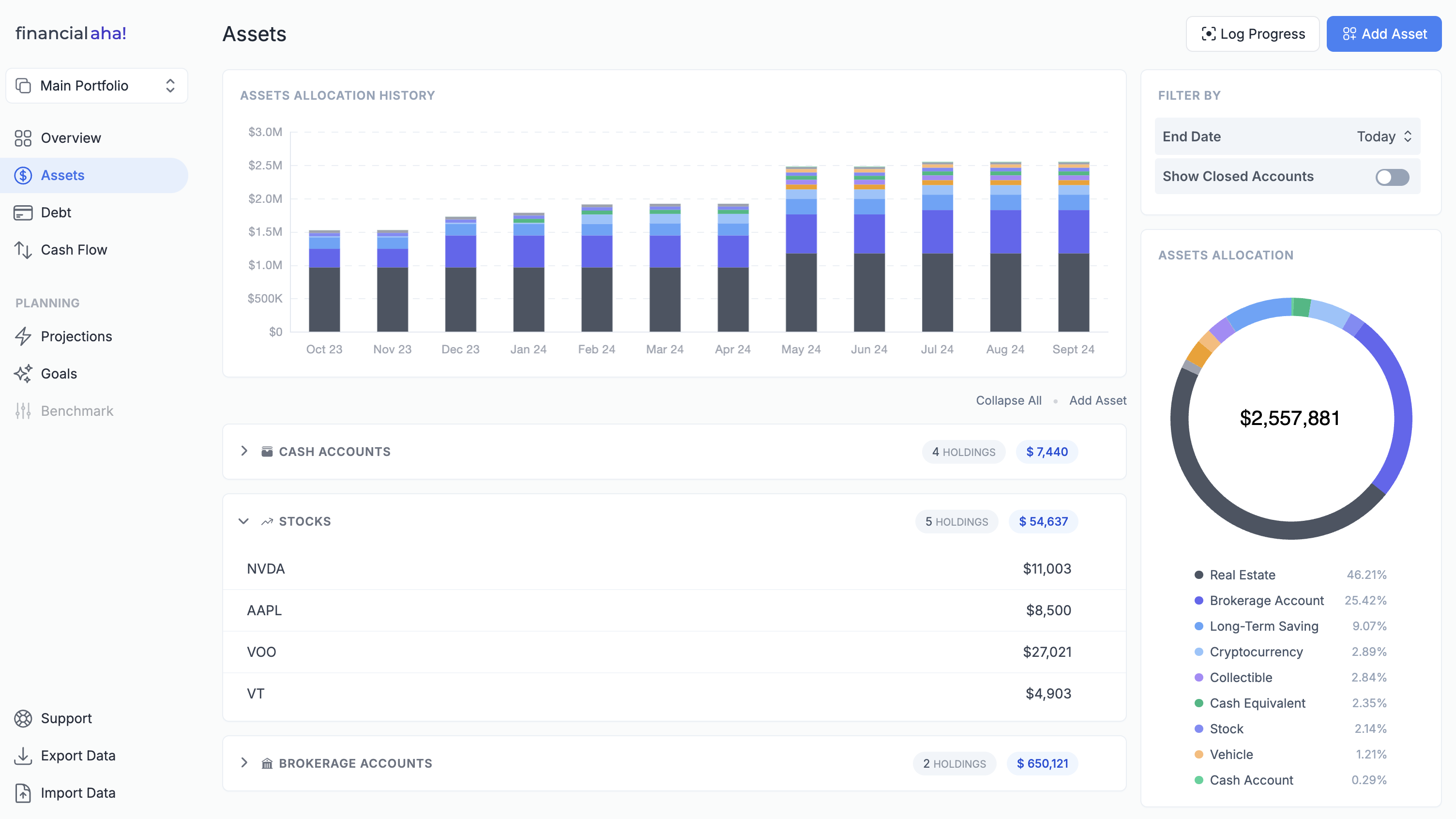Click the Debt sidebar icon

point(23,212)
